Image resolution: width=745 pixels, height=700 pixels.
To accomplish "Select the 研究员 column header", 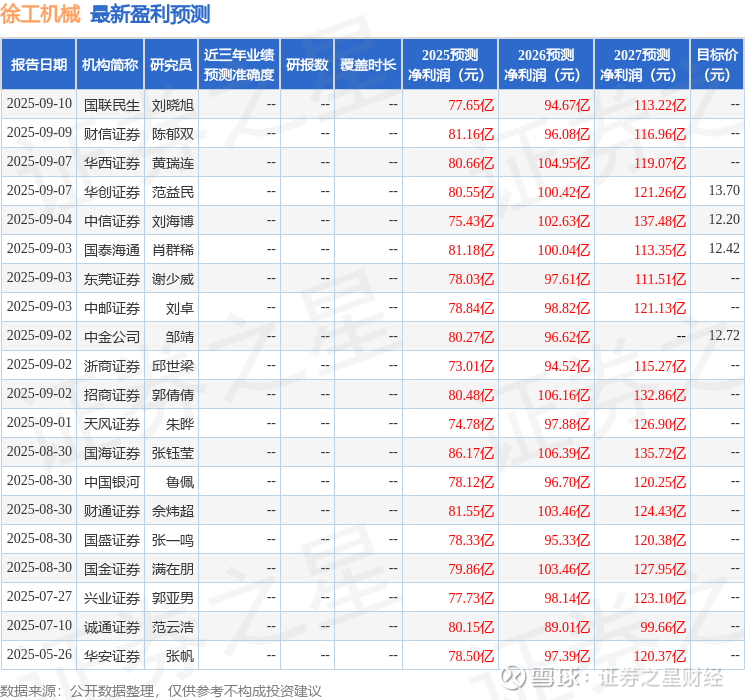I will click(x=171, y=65).
